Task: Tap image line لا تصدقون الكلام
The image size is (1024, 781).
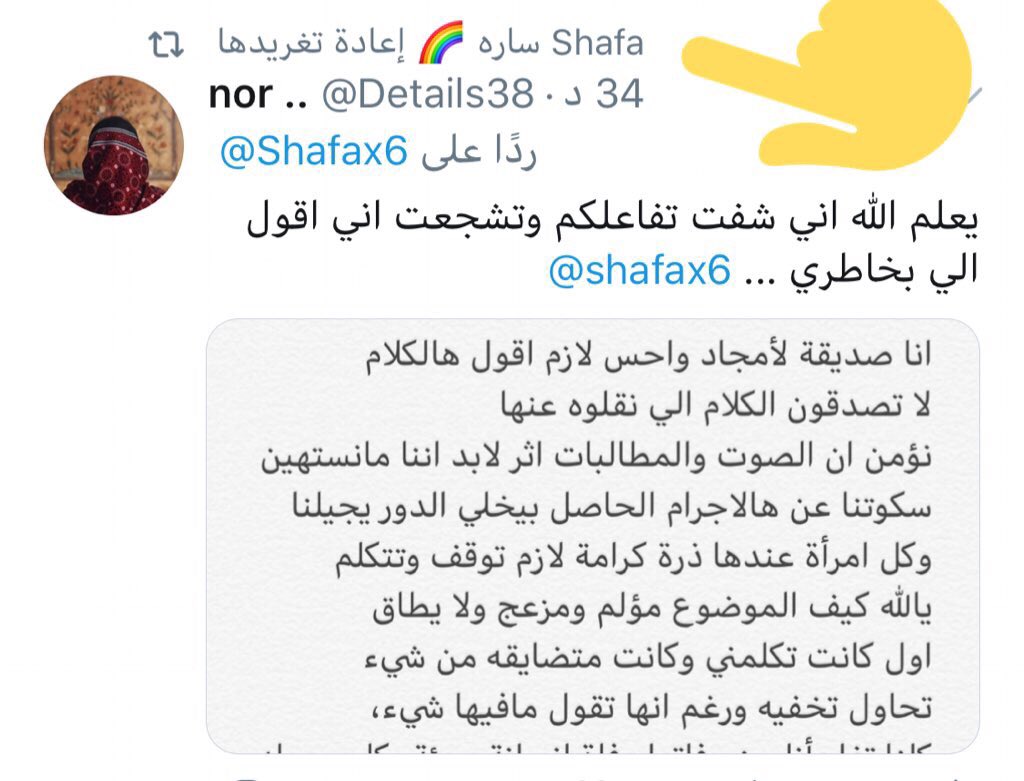Action: click(x=716, y=406)
